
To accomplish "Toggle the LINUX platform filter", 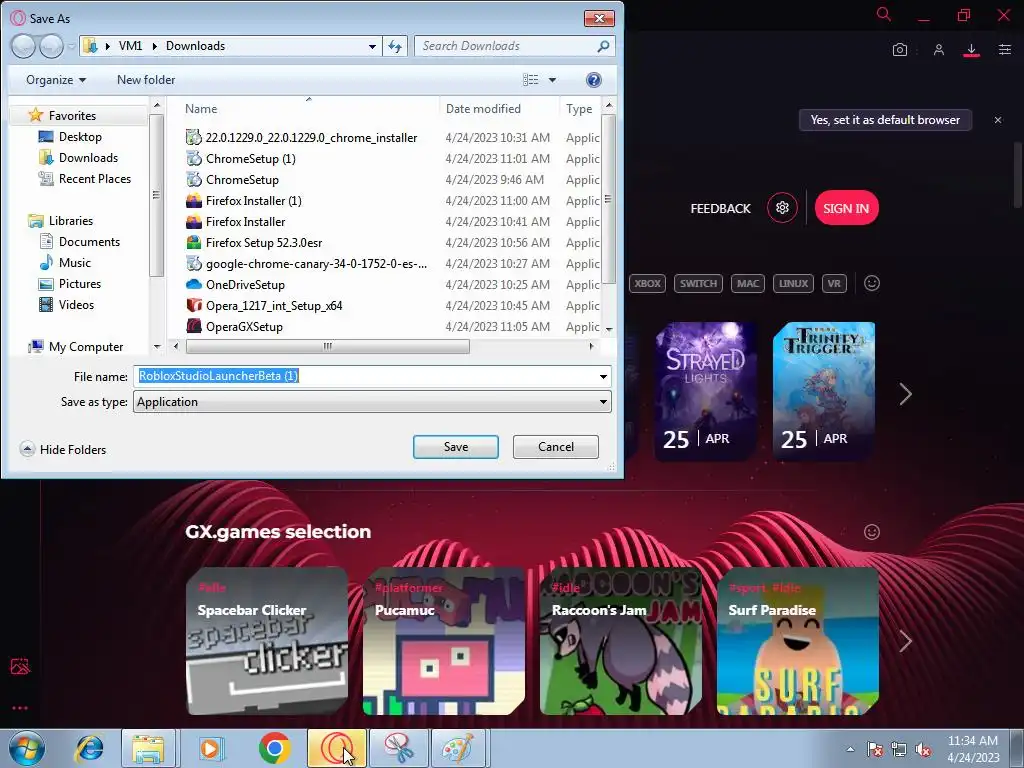I will [793, 283].
